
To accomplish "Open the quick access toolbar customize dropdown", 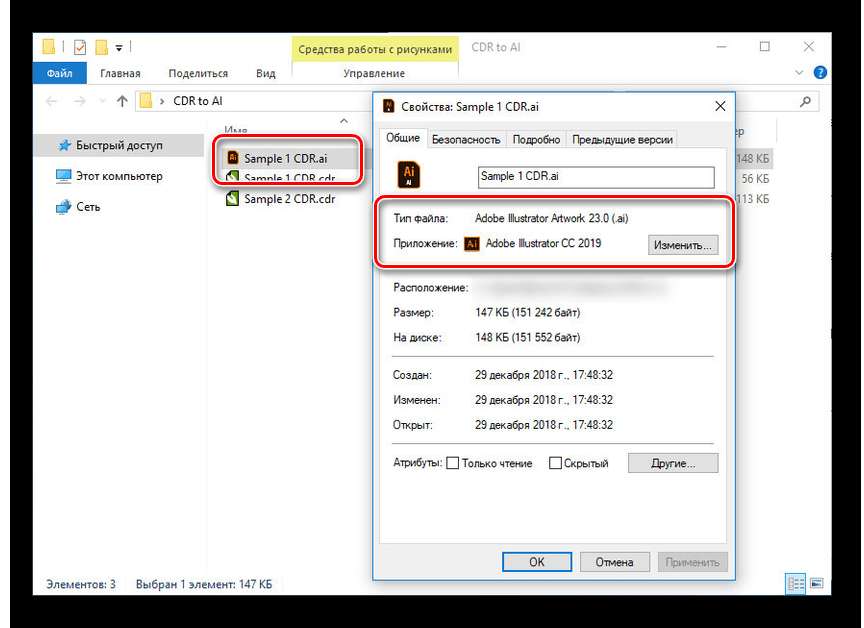I will pos(119,47).
